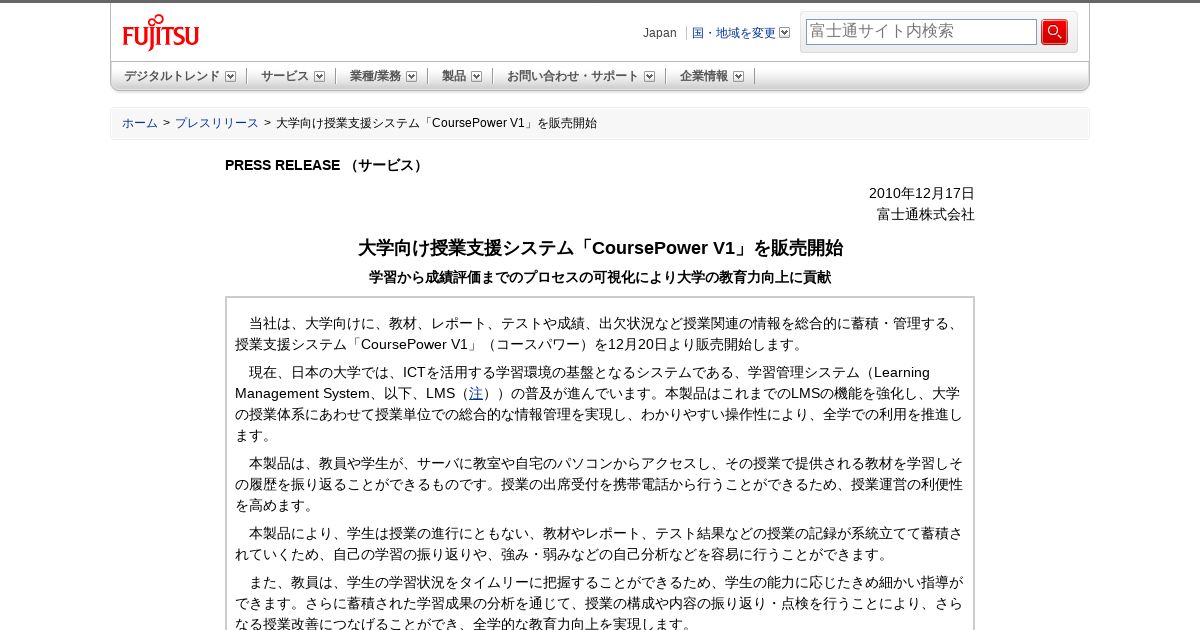Focus the 富士通サイト内検索 search field
Viewport: 1200px width, 630px height.
921,32
